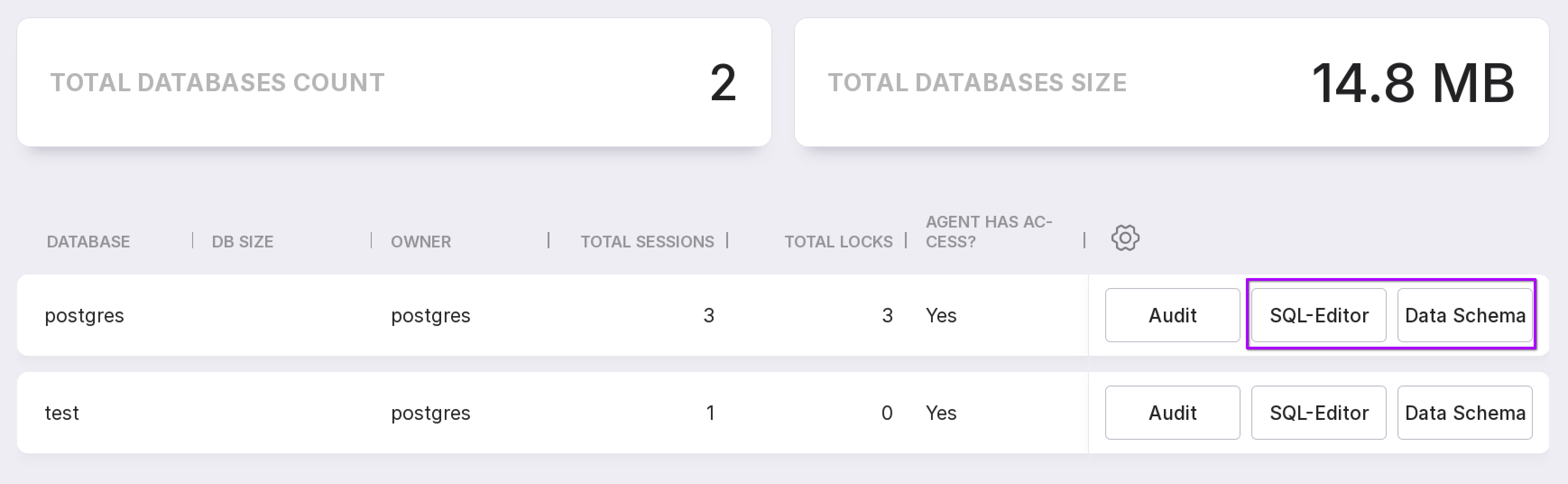
Task: Click the total sessions value in the postgres row
Action: pyautogui.click(x=709, y=316)
